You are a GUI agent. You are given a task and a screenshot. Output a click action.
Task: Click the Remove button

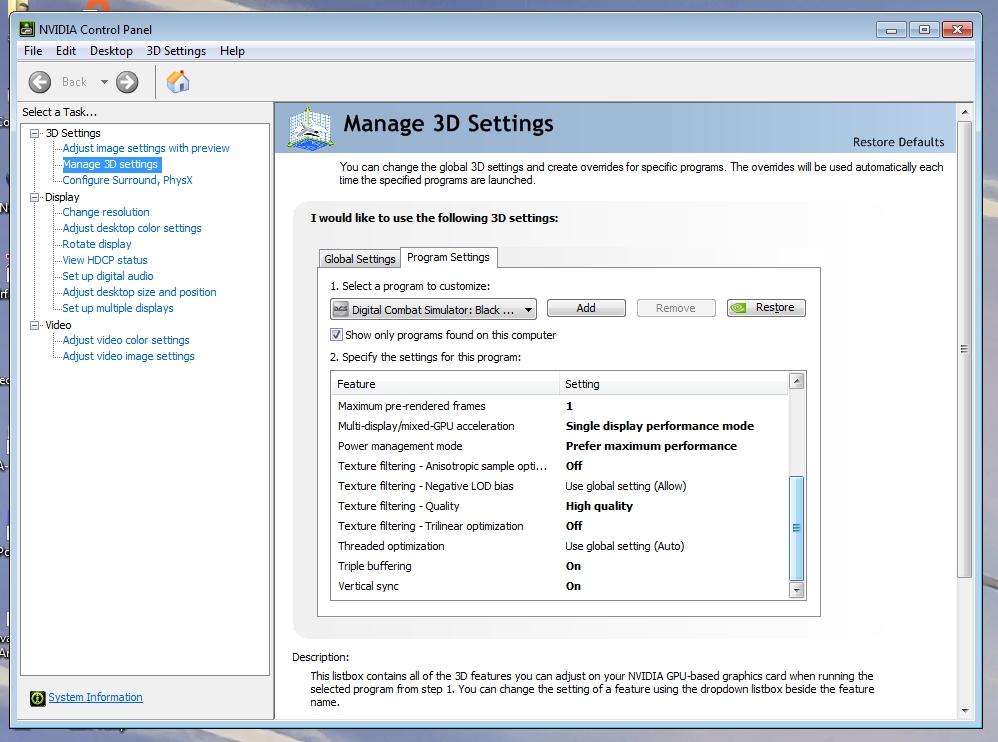[676, 308]
